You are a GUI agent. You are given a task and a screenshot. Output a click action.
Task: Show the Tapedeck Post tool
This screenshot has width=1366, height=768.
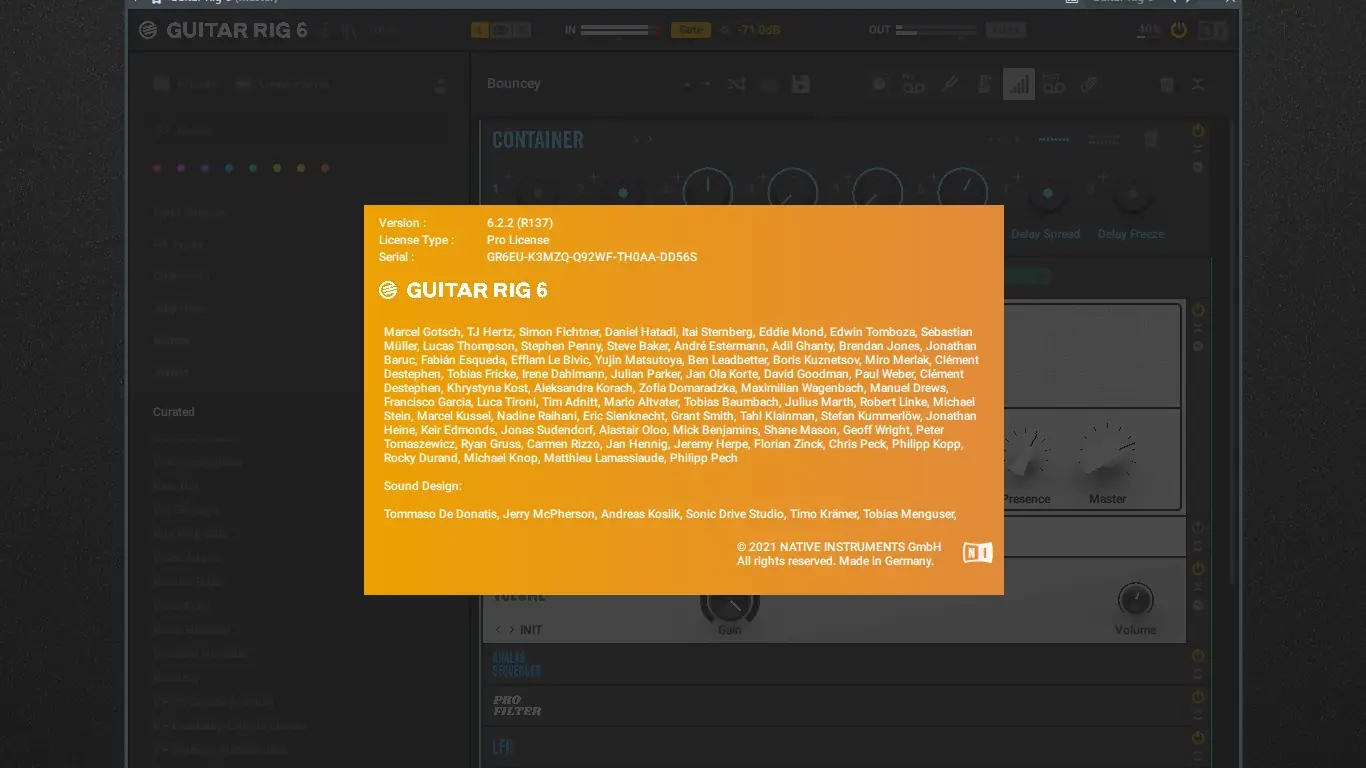1053,84
